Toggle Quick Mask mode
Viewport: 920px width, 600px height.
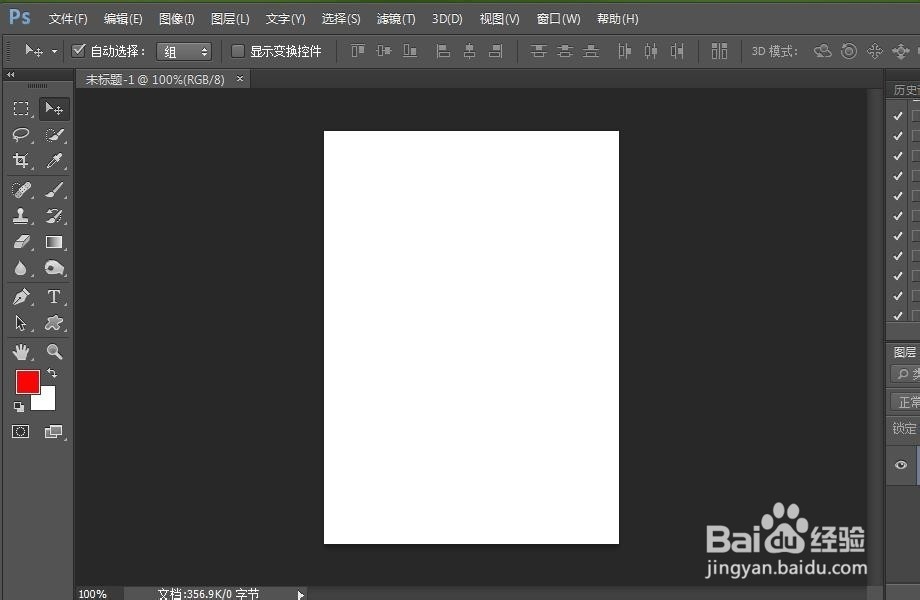[21, 432]
